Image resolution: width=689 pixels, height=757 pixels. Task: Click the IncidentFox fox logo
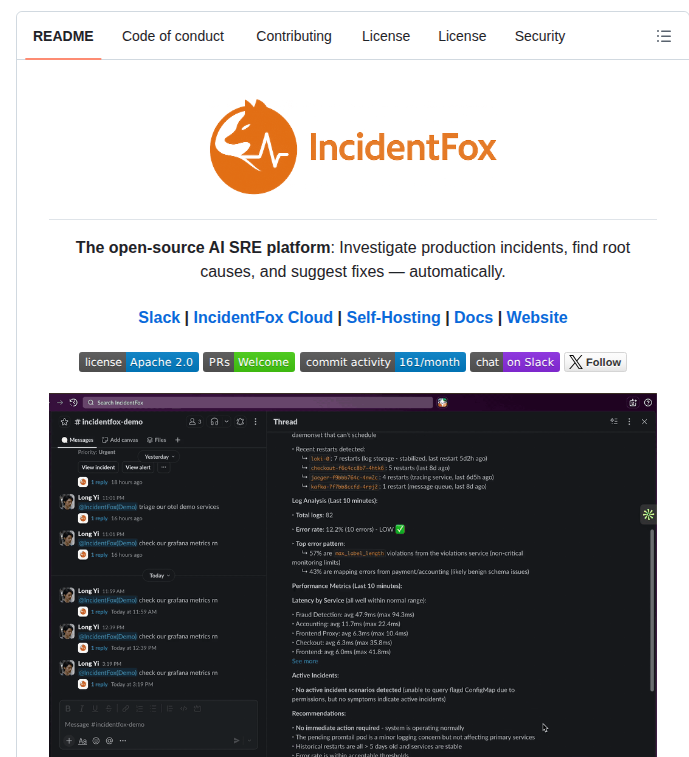pos(253,147)
